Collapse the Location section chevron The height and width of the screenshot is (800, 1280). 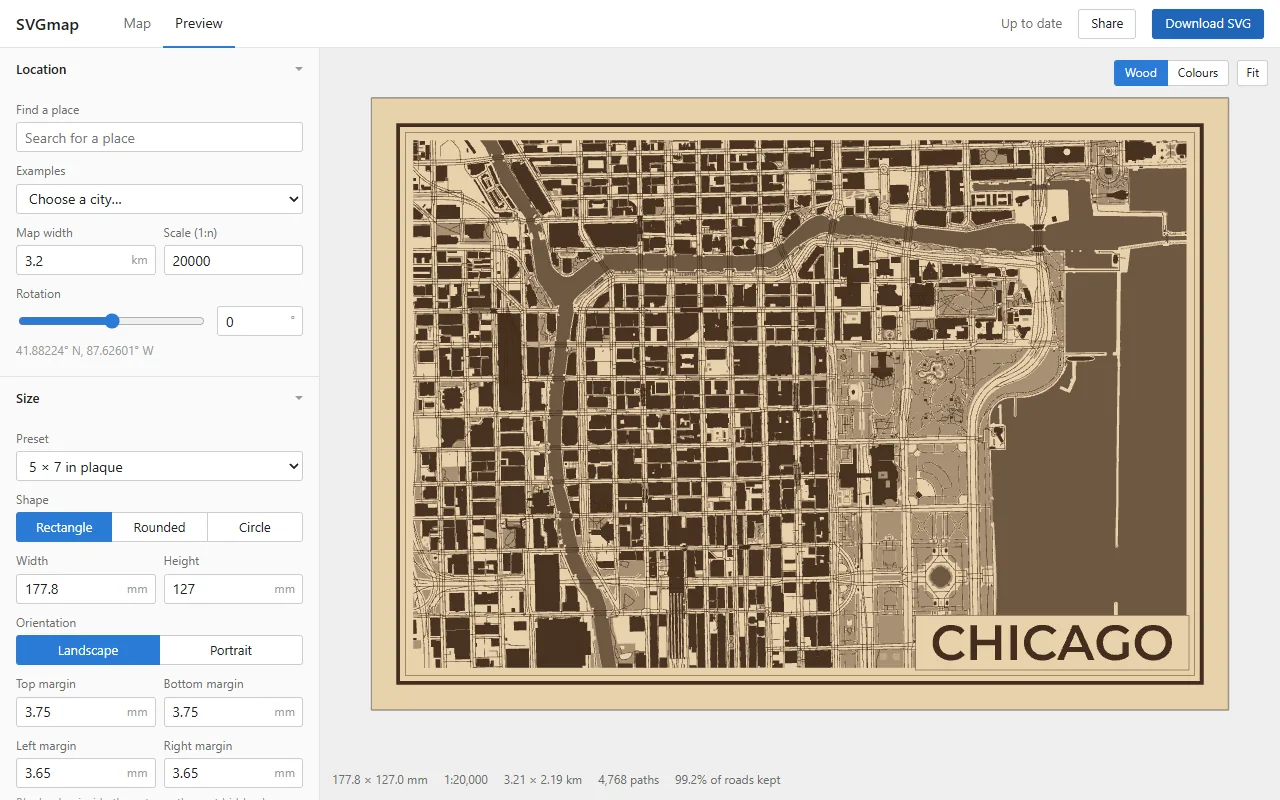click(x=298, y=70)
